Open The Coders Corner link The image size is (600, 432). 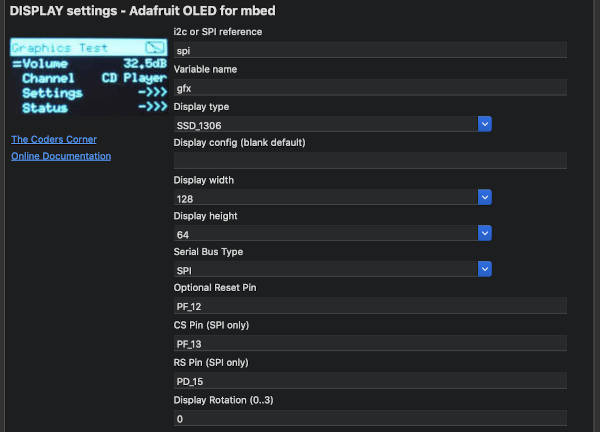(54, 139)
